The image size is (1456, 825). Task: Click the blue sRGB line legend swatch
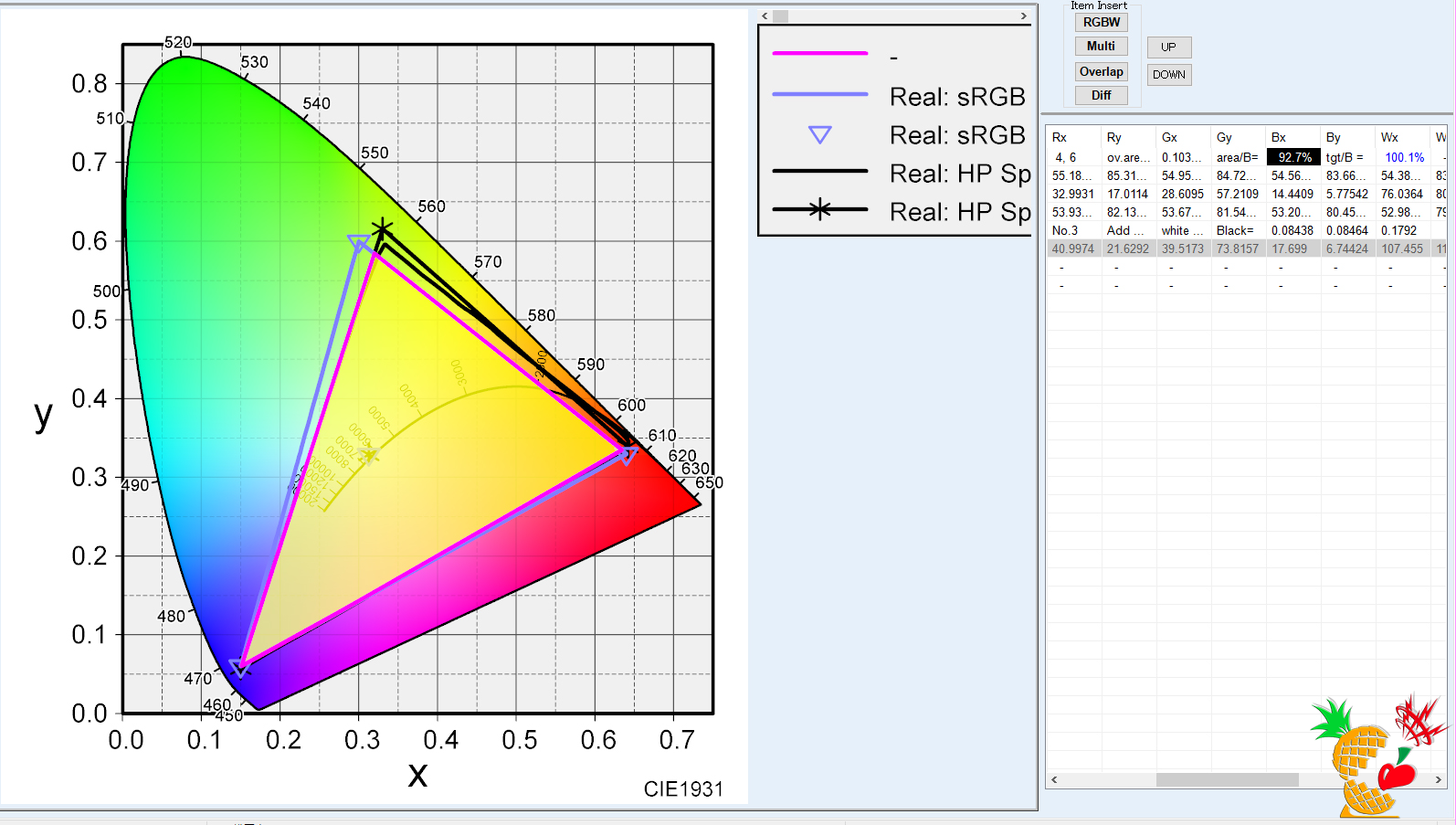click(819, 94)
